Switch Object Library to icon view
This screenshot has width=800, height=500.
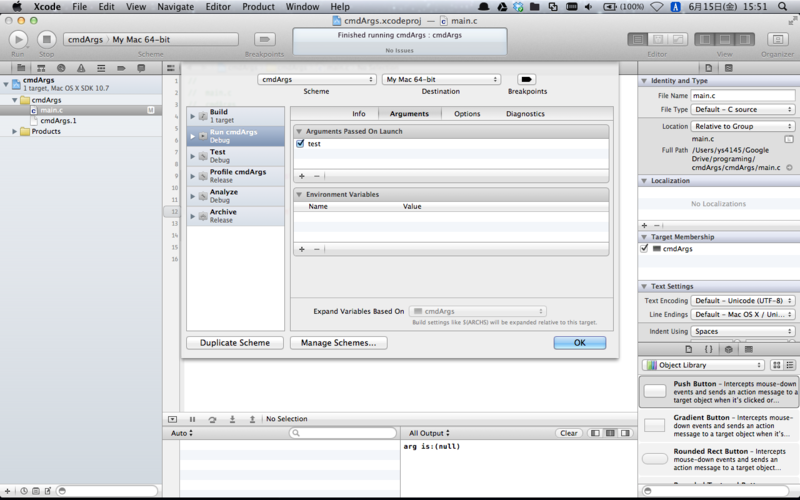pyautogui.click(x=776, y=365)
